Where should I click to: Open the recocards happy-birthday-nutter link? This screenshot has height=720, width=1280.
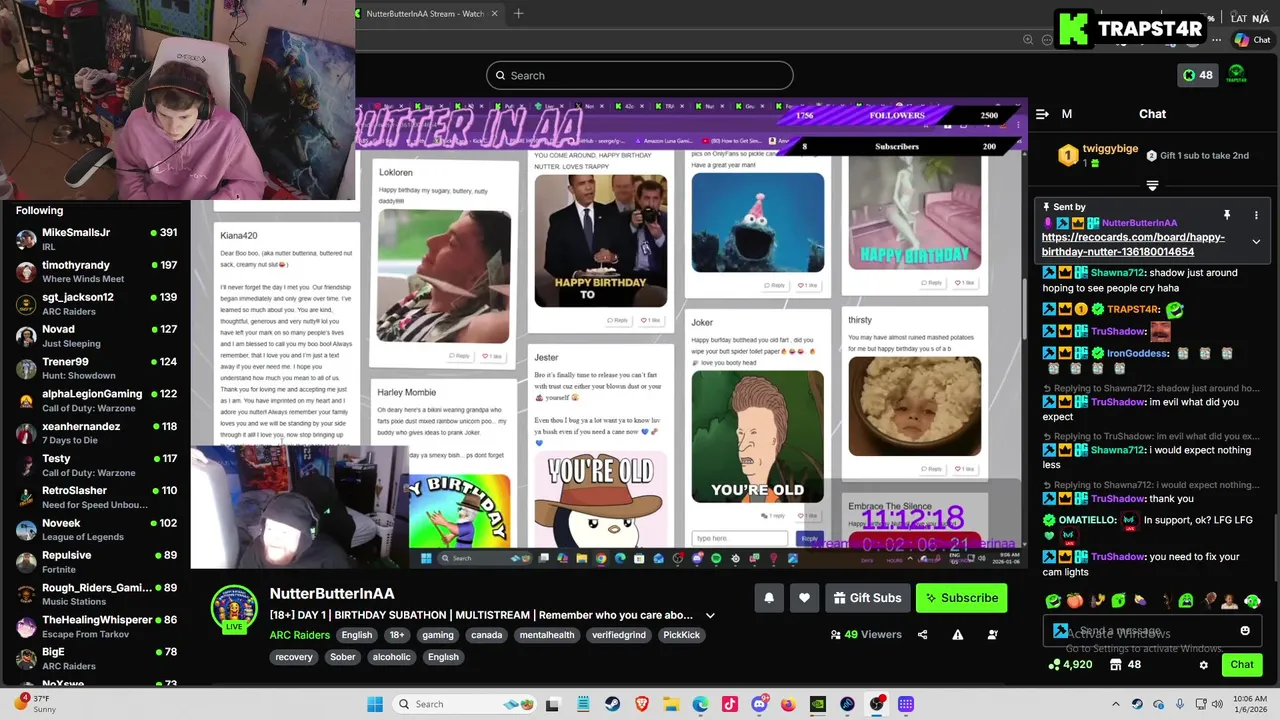click(x=1133, y=244)
